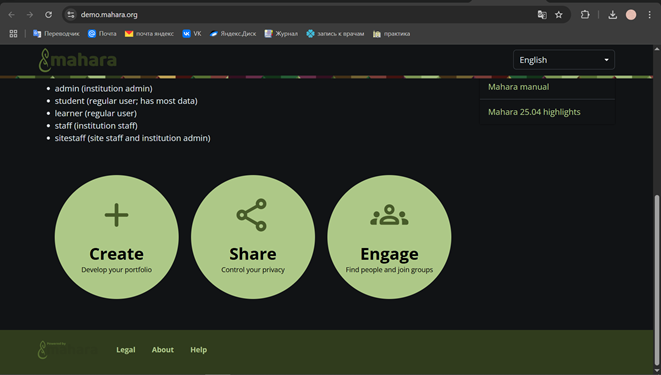Click 'sitestaff (site staff and institution admin)' item
The width and height of the screenshot is (661, 375).
132,138
